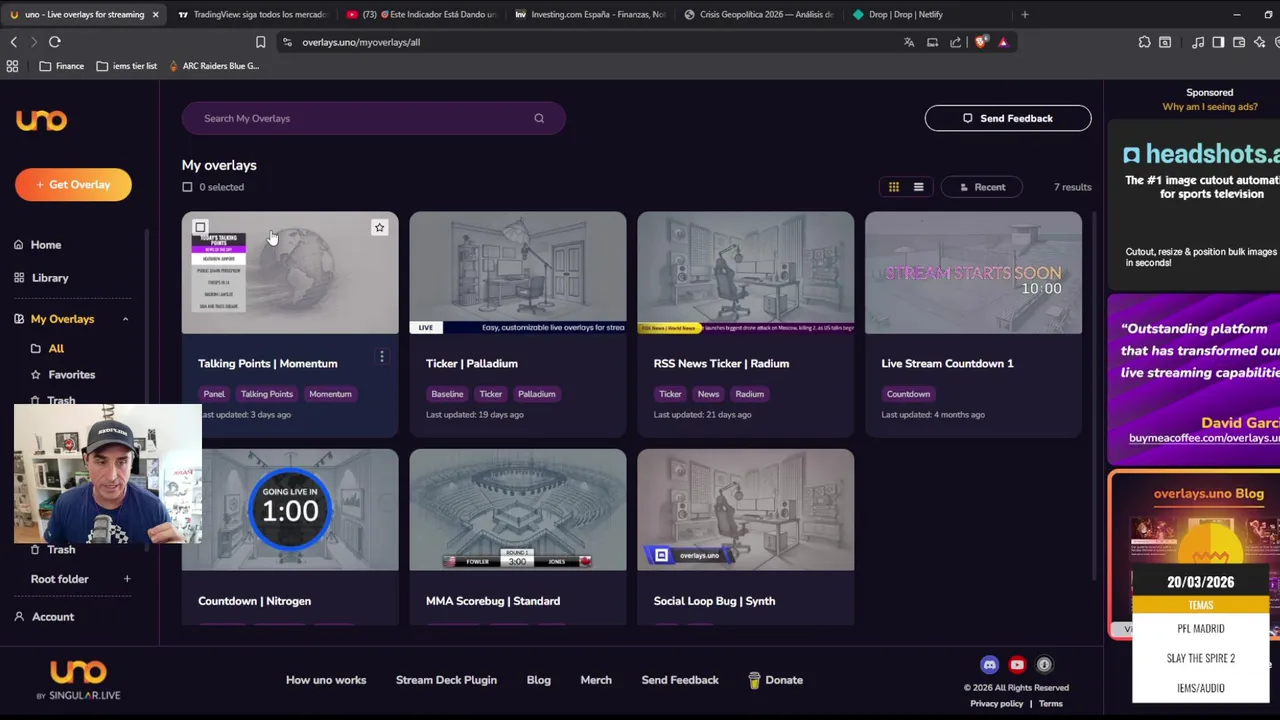The image size is (1280, 720).
Task: Click the translate page icon in the address bar
Action: (x=909, y=42)
